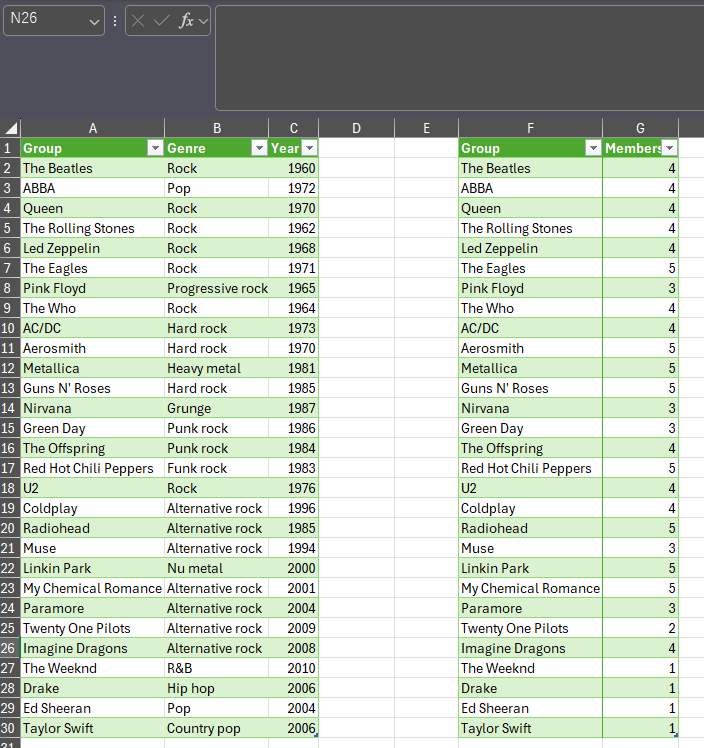Click year cell 1996

[293, 509]
